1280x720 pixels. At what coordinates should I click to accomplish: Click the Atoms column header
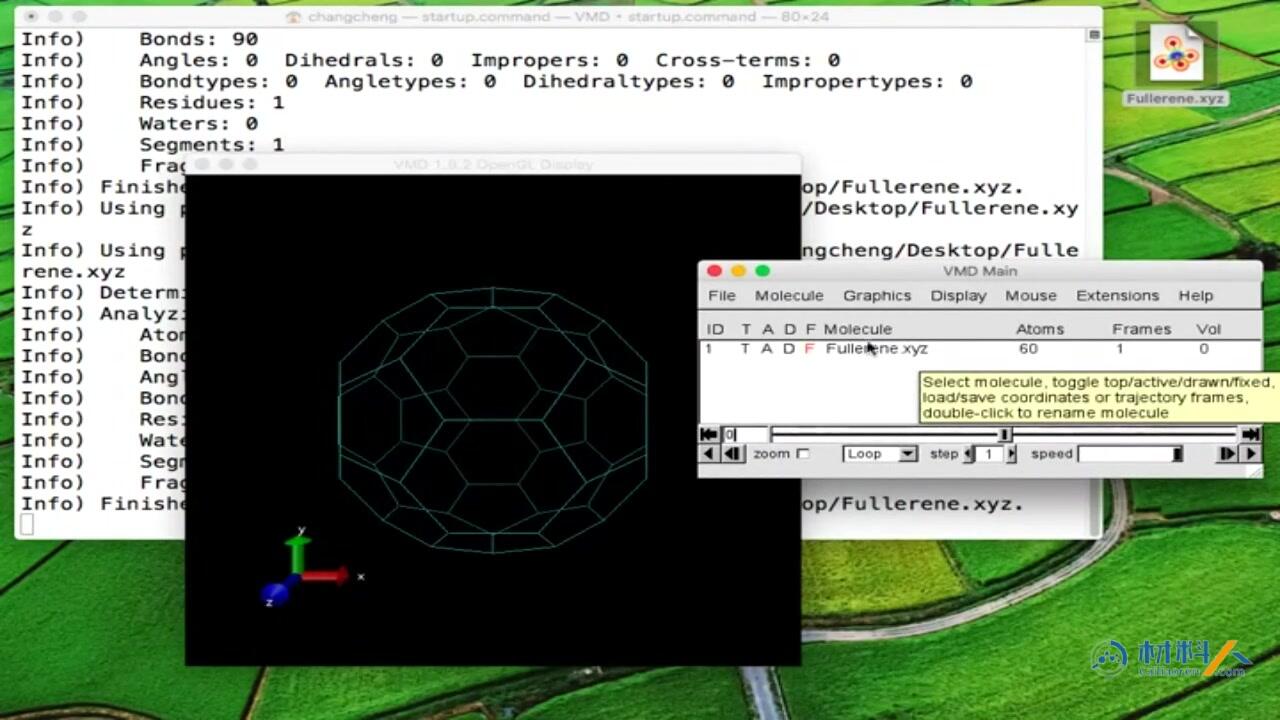pyautogui.click(x=1040, y=329)
